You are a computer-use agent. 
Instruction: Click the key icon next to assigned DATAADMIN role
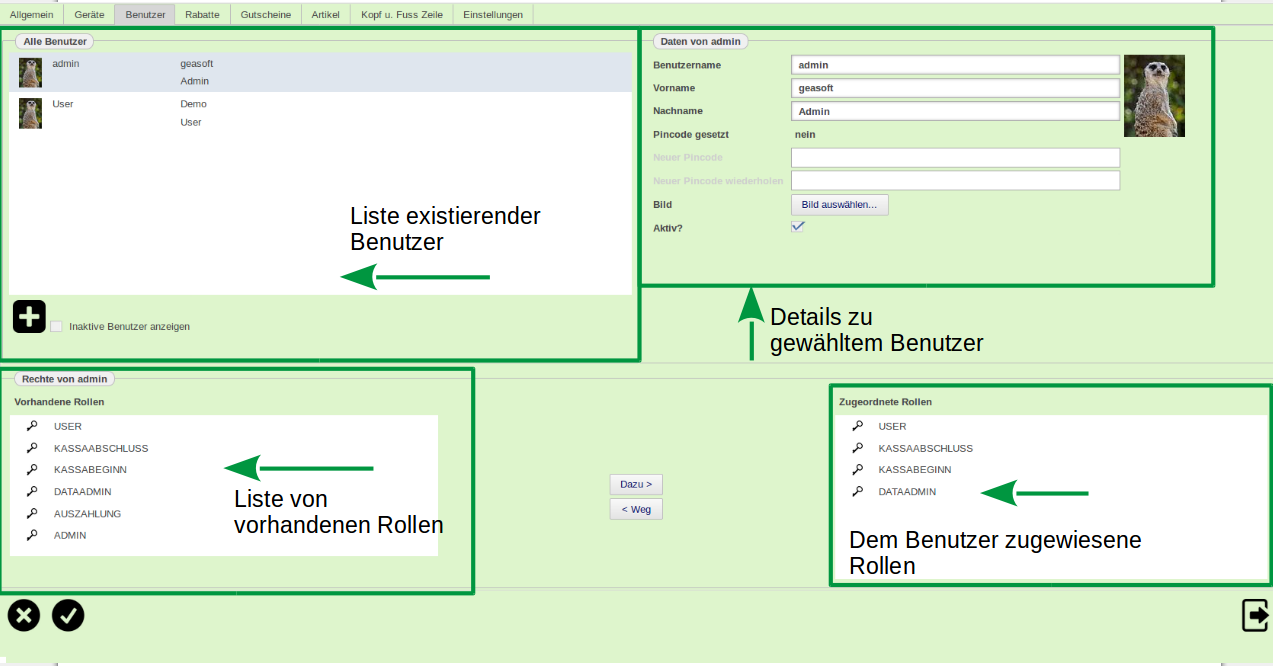point(857,491)
